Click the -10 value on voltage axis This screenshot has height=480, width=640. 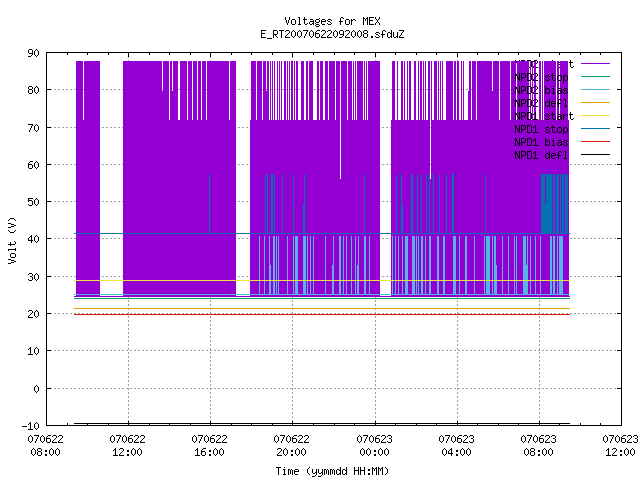point(31,426)
